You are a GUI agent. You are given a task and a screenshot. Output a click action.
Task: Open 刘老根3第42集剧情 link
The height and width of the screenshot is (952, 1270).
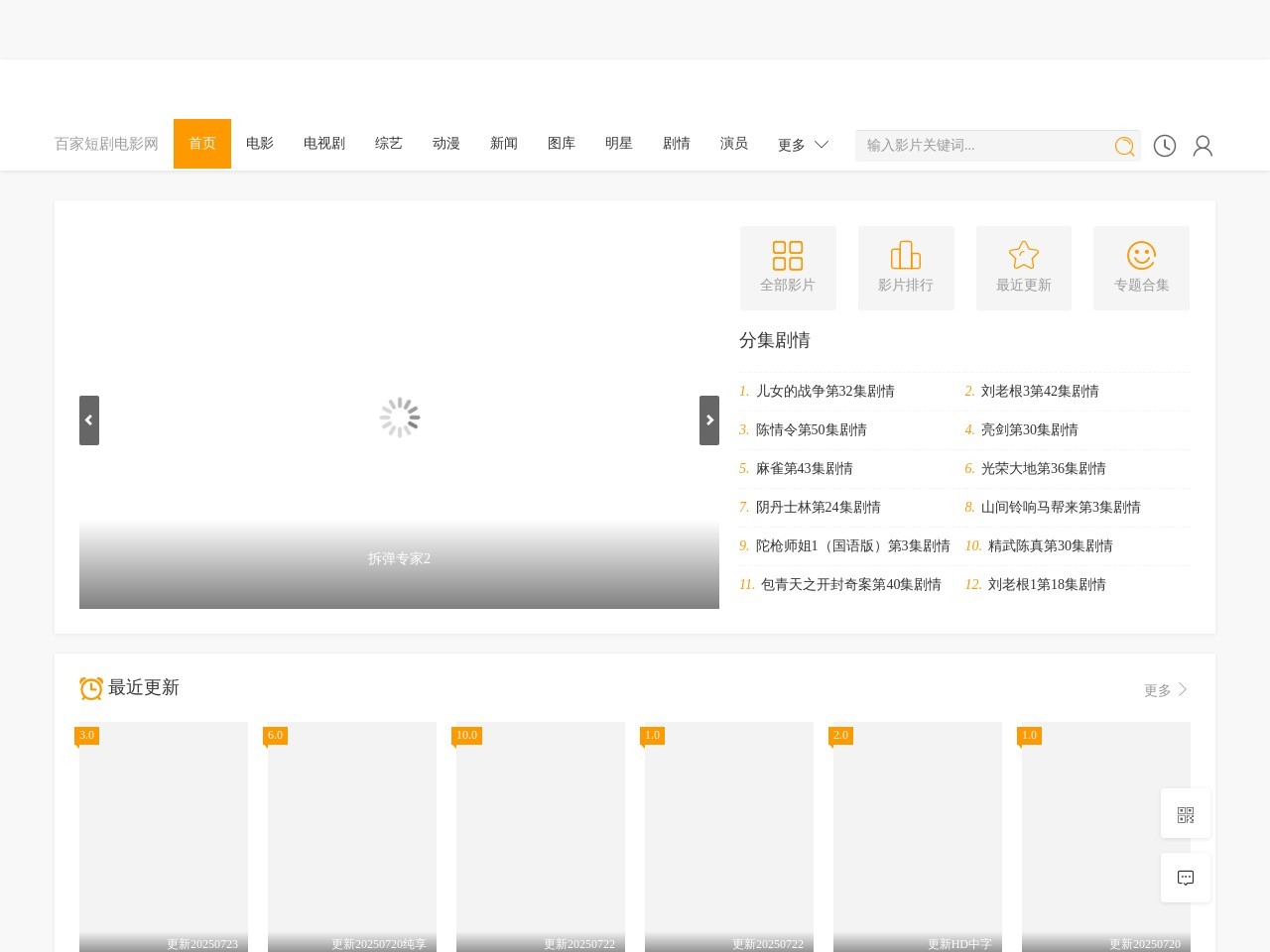1038,391
